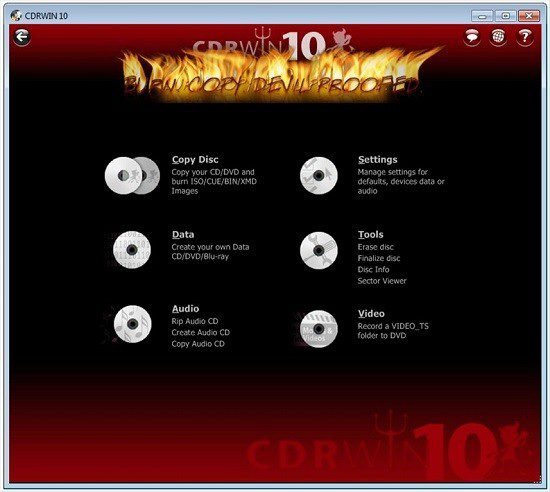Click the Tools wrench disc icon
550x492 pixels.
318,250
